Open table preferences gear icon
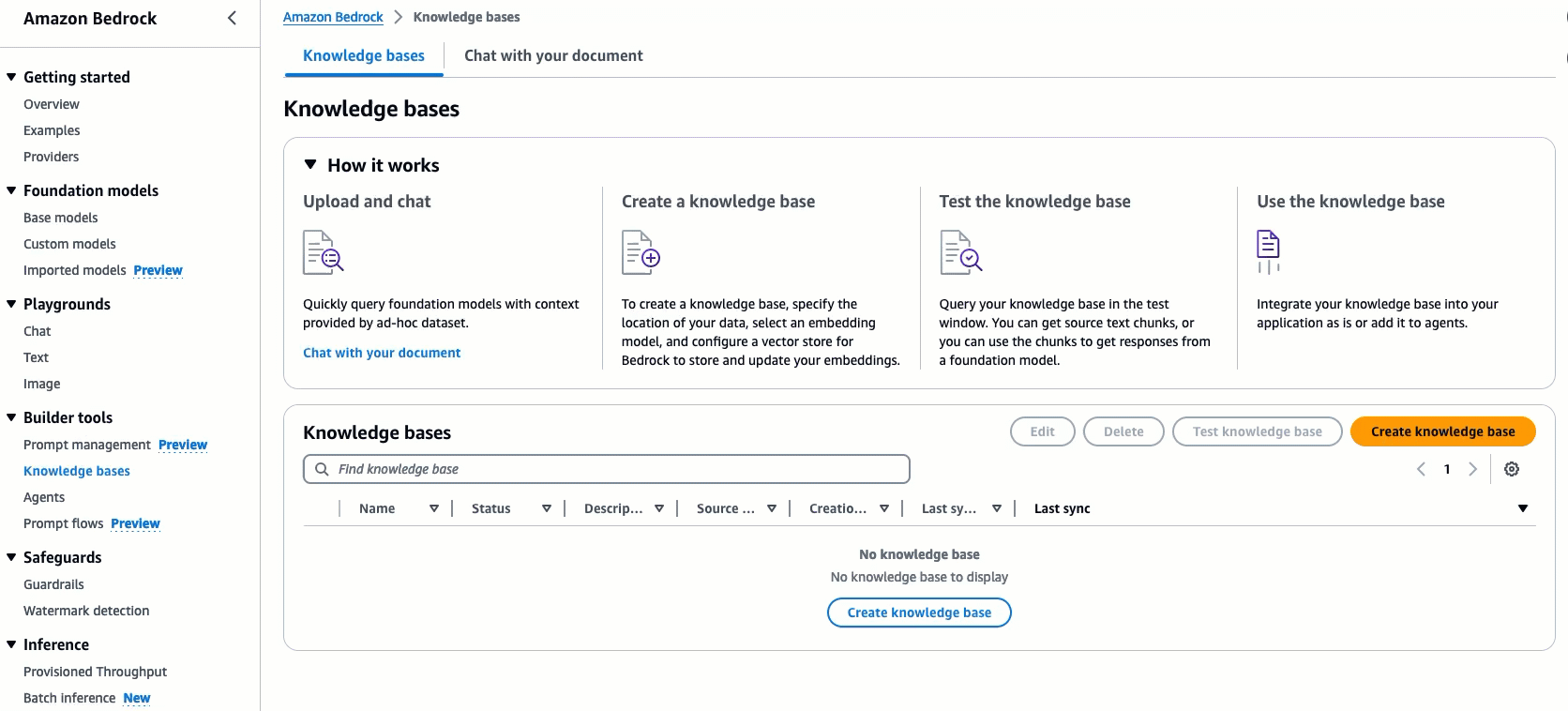 pos(1512,469)
